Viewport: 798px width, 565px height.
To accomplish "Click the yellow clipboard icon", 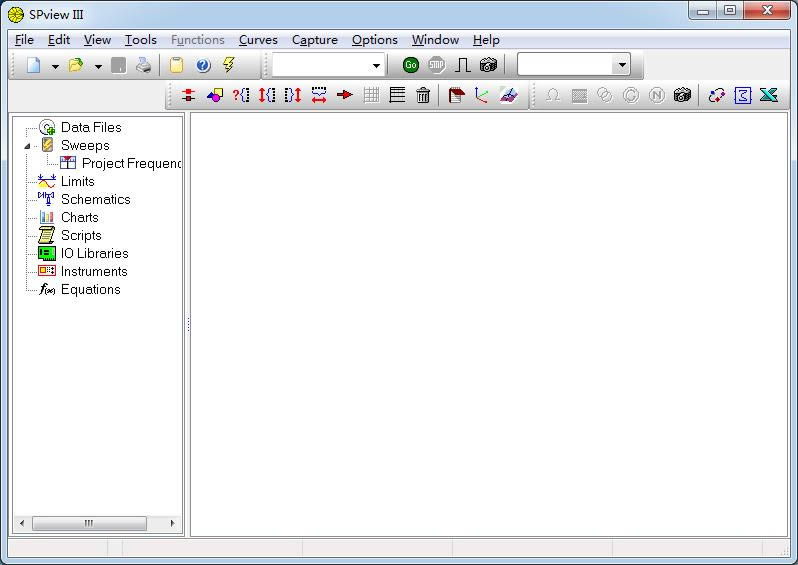I will tap(176, 65).
